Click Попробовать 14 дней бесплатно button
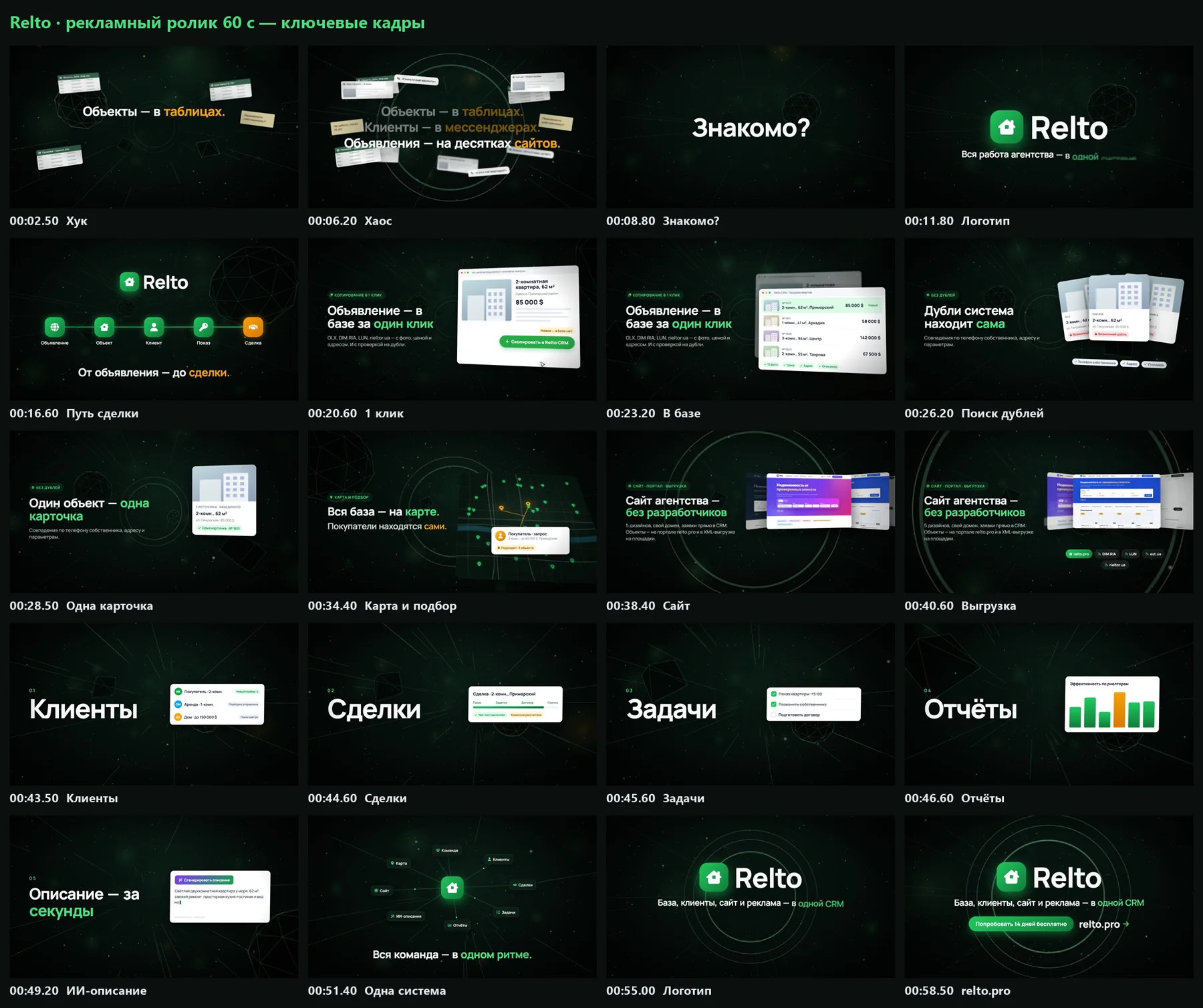1203x1008 pixels. pos(1021,924)
